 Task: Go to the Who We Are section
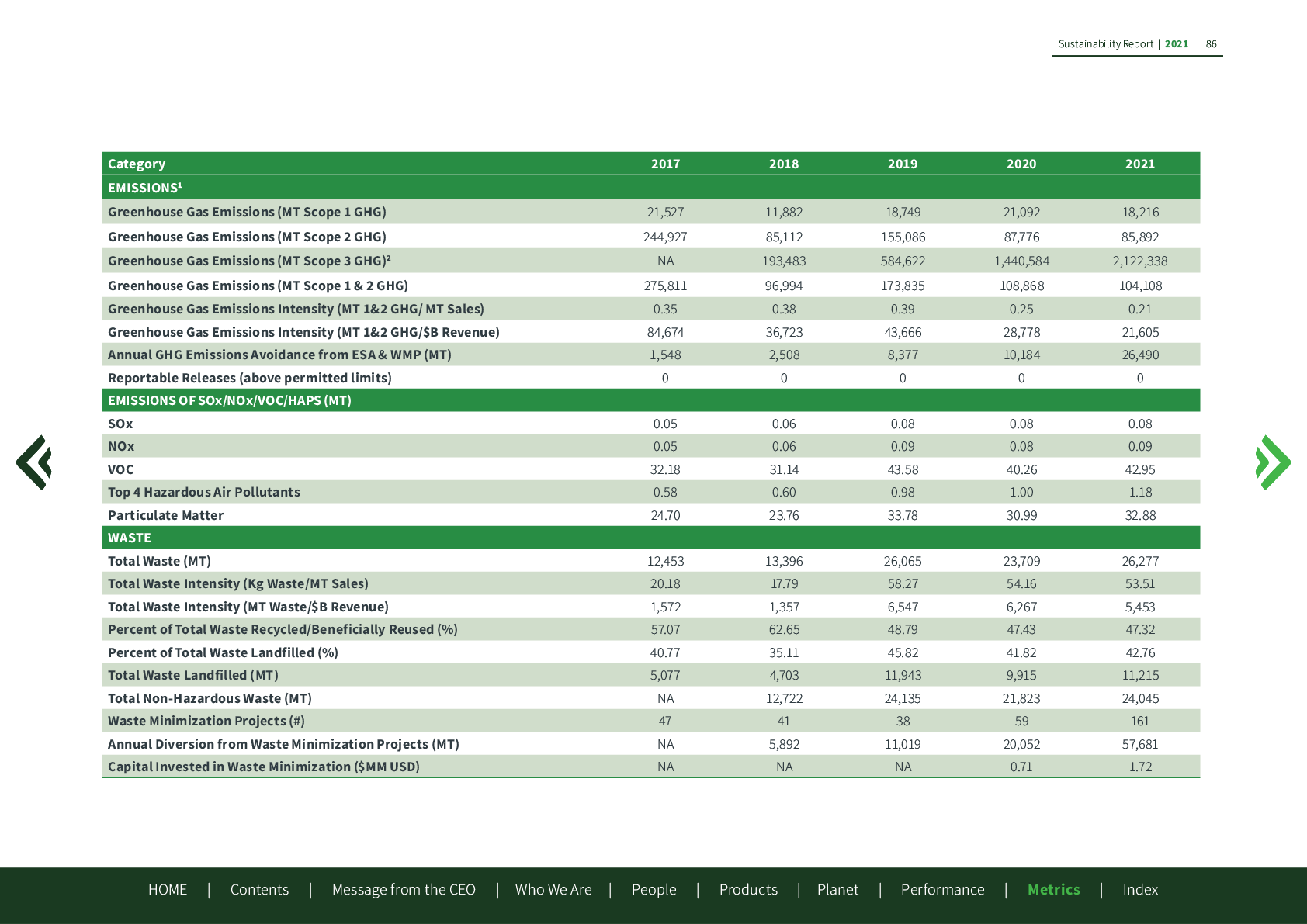(x=553, y=889)
